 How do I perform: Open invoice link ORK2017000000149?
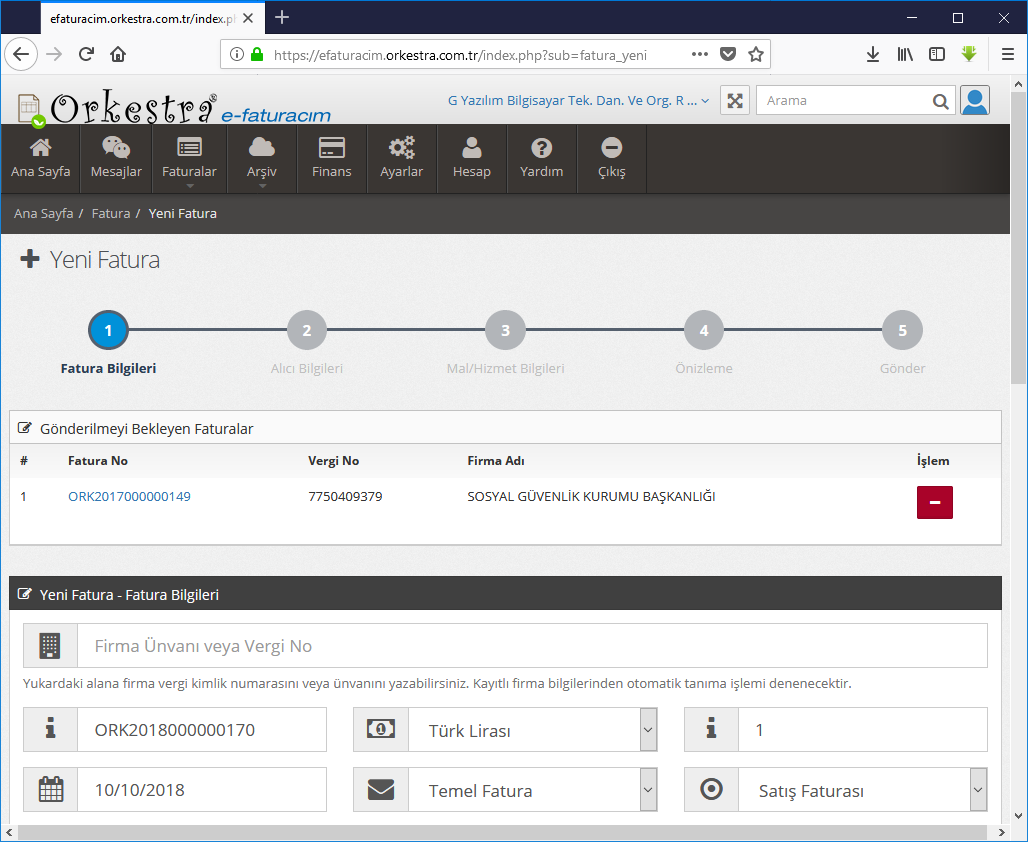click(x=129, y=497)
